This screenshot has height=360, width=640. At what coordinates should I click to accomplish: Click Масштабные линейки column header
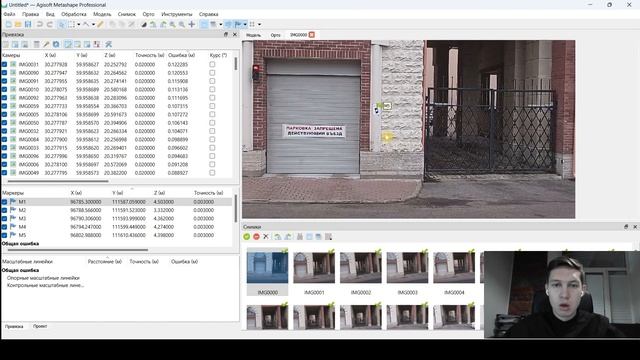pyautogui.click(x=27, y=262)
